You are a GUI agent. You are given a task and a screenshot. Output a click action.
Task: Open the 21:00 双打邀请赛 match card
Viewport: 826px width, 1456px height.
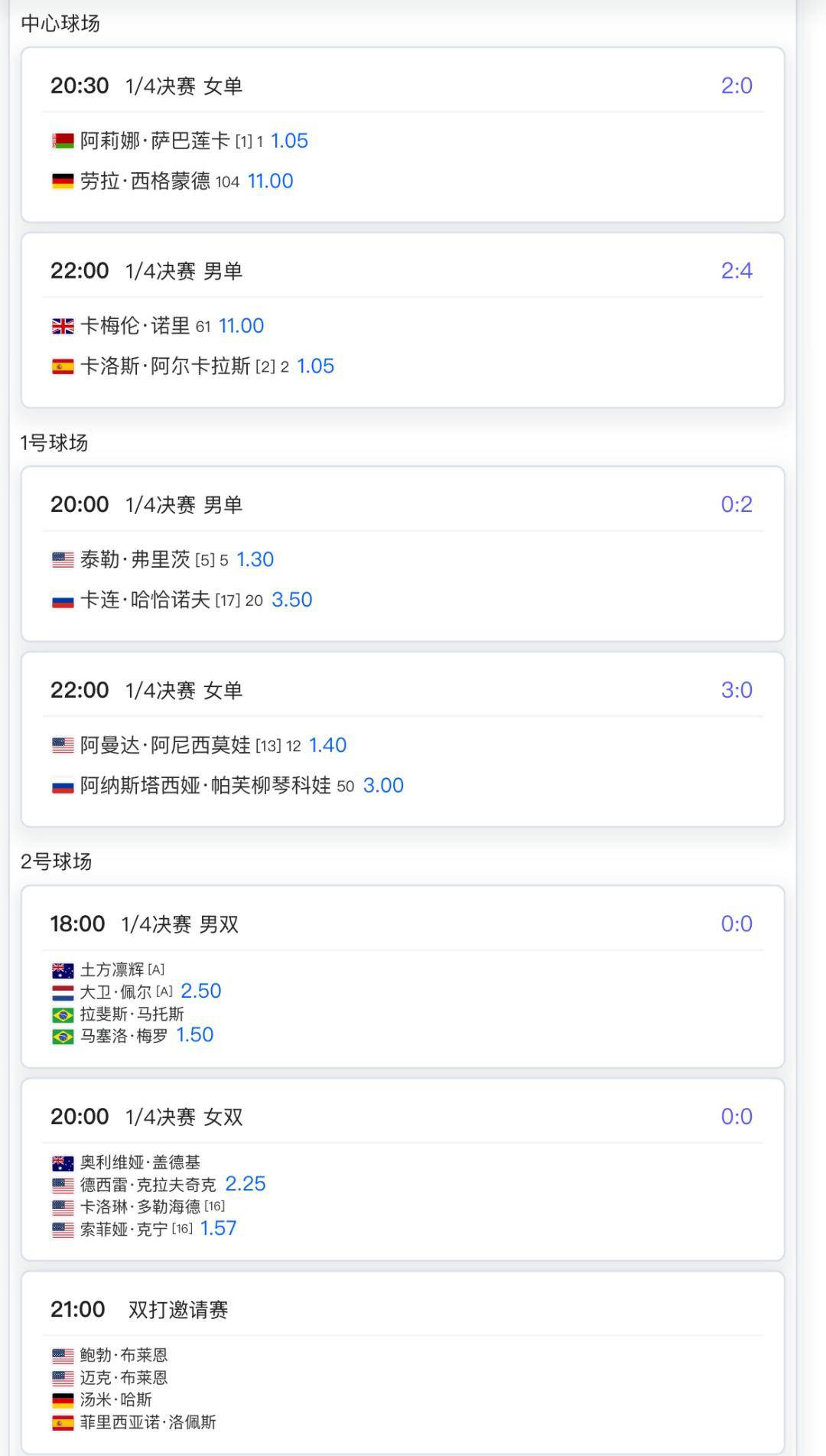(x=403, y=1363)
